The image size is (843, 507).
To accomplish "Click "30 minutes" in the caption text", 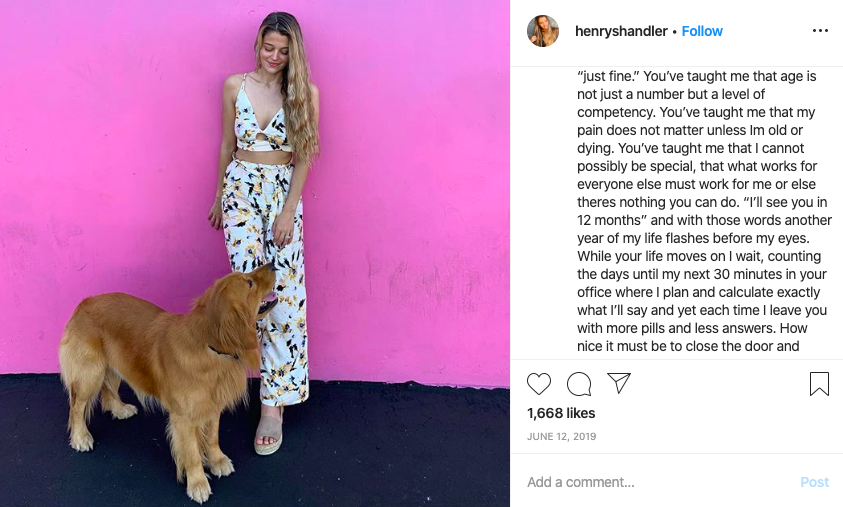I will (x=749, y=274).
